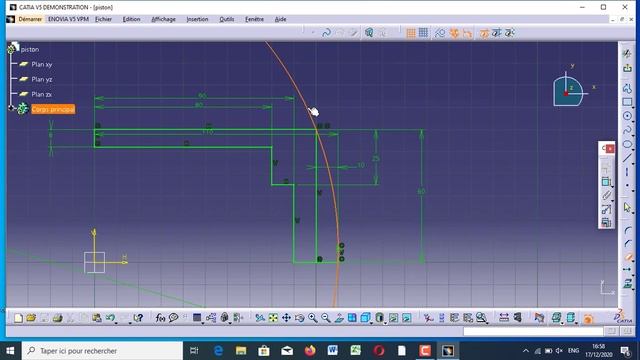Screen dimensions: 640x360
Task: Select the Profile tool in right toolbar
Action: click(x=627, y=88)
